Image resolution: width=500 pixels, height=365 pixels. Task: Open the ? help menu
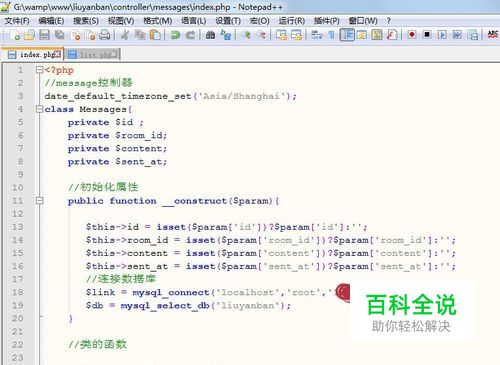[389, 21]
